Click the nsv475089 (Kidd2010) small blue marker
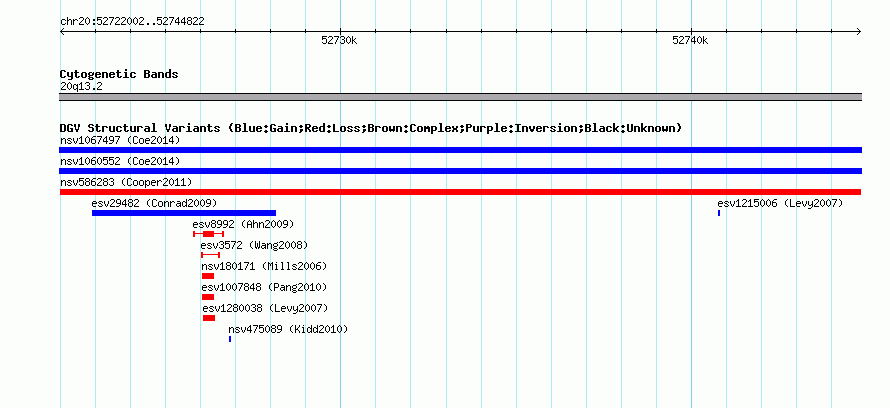This screenshot has height=408, width=890. click(x=230, y=339)
